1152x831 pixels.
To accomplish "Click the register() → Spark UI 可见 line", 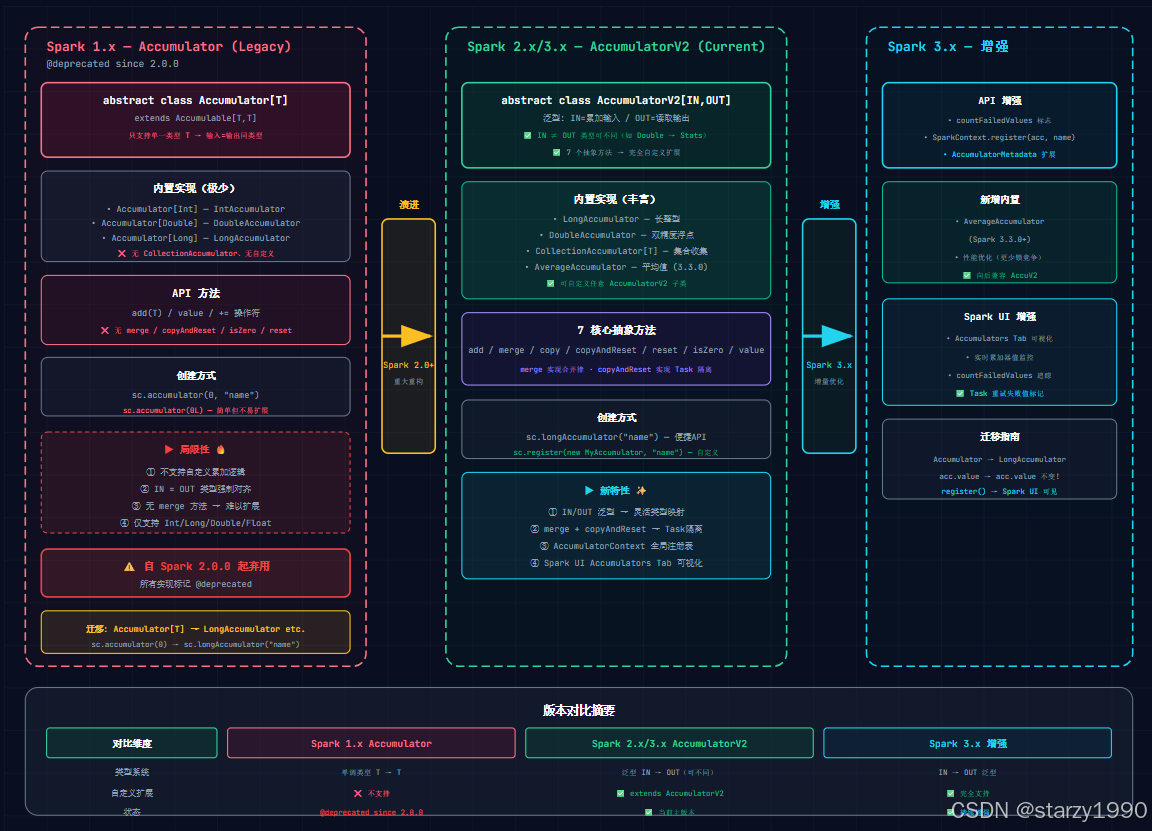I will click(1000, 492).
